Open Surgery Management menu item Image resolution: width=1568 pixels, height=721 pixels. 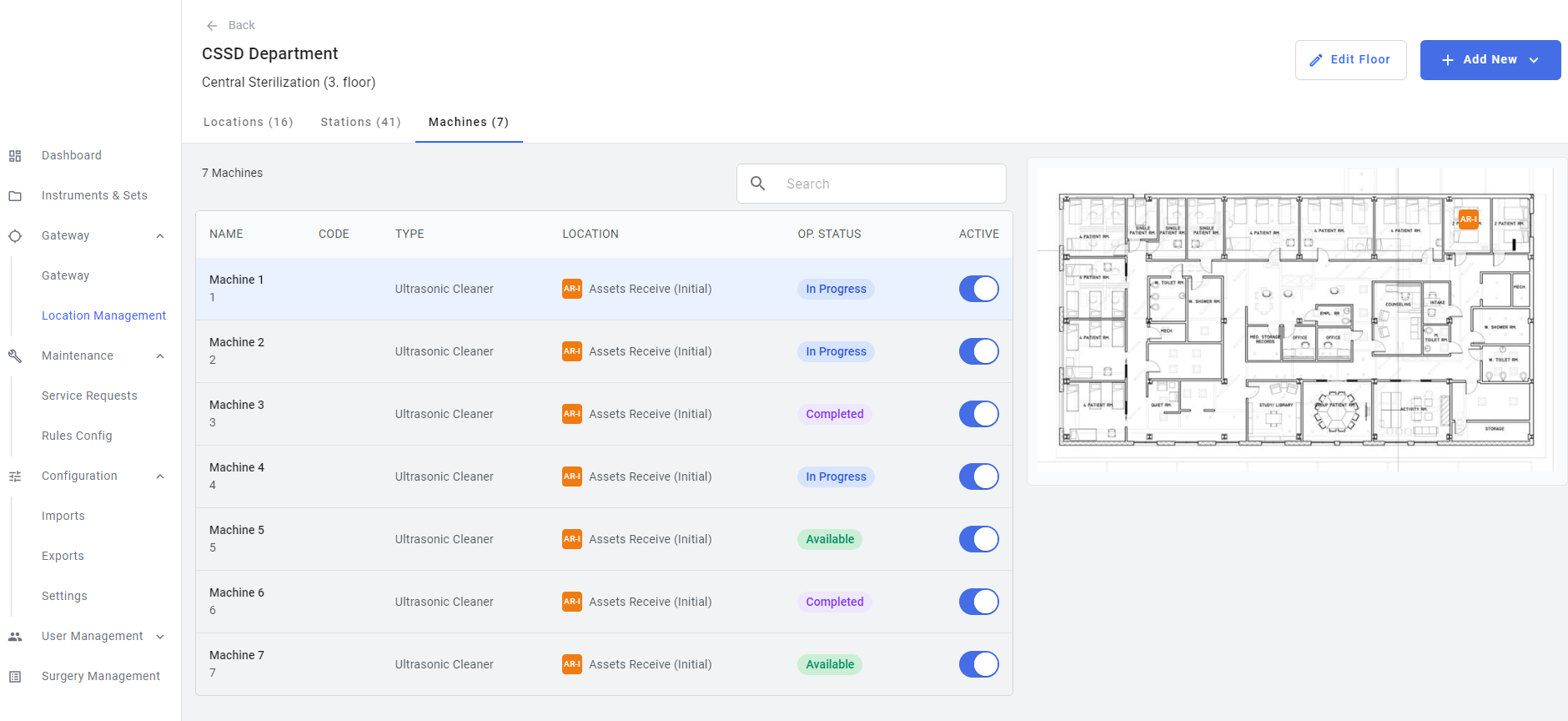coord(101,676)
